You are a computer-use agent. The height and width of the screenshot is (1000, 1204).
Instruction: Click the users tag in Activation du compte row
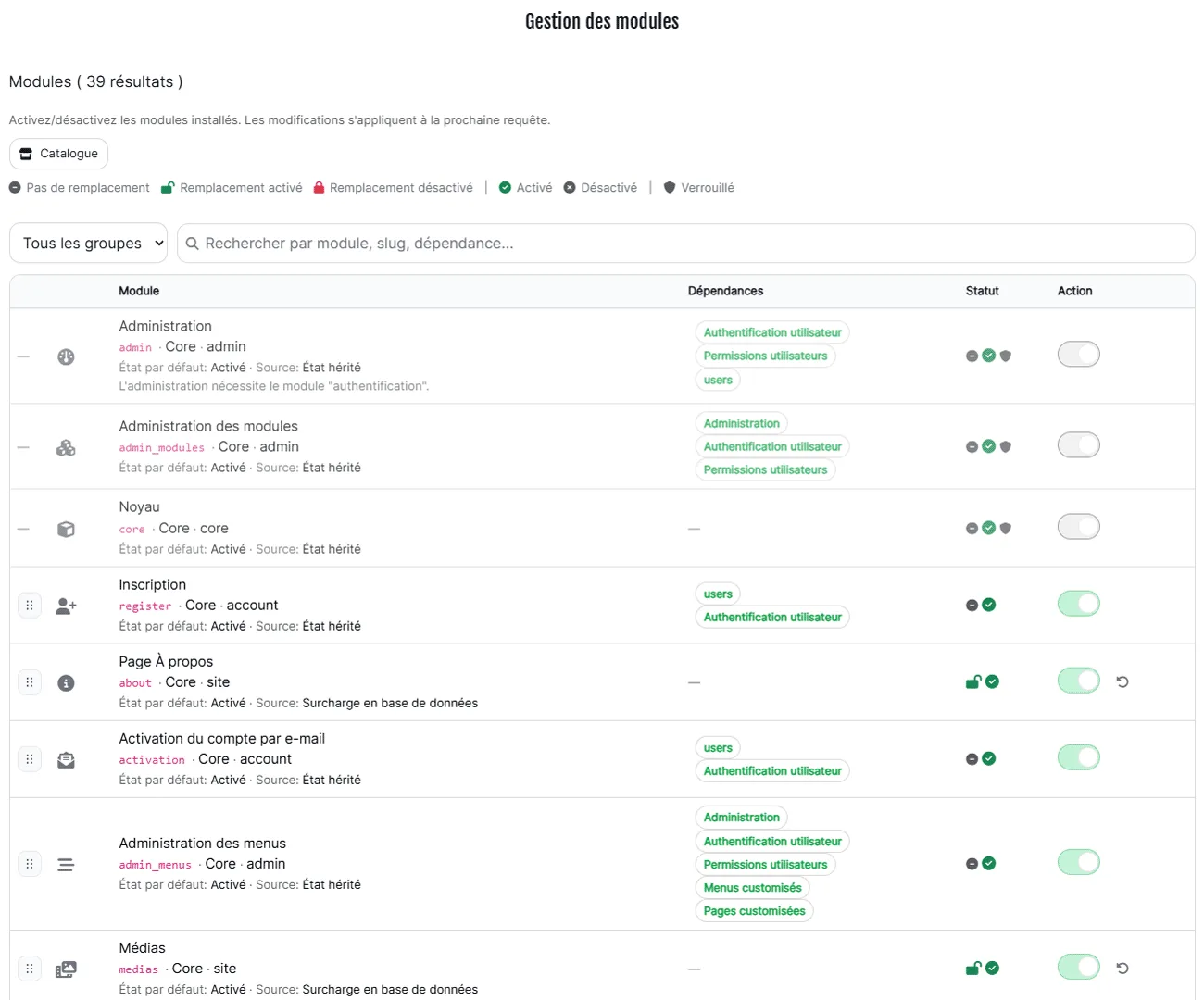(x=718, y=748)
